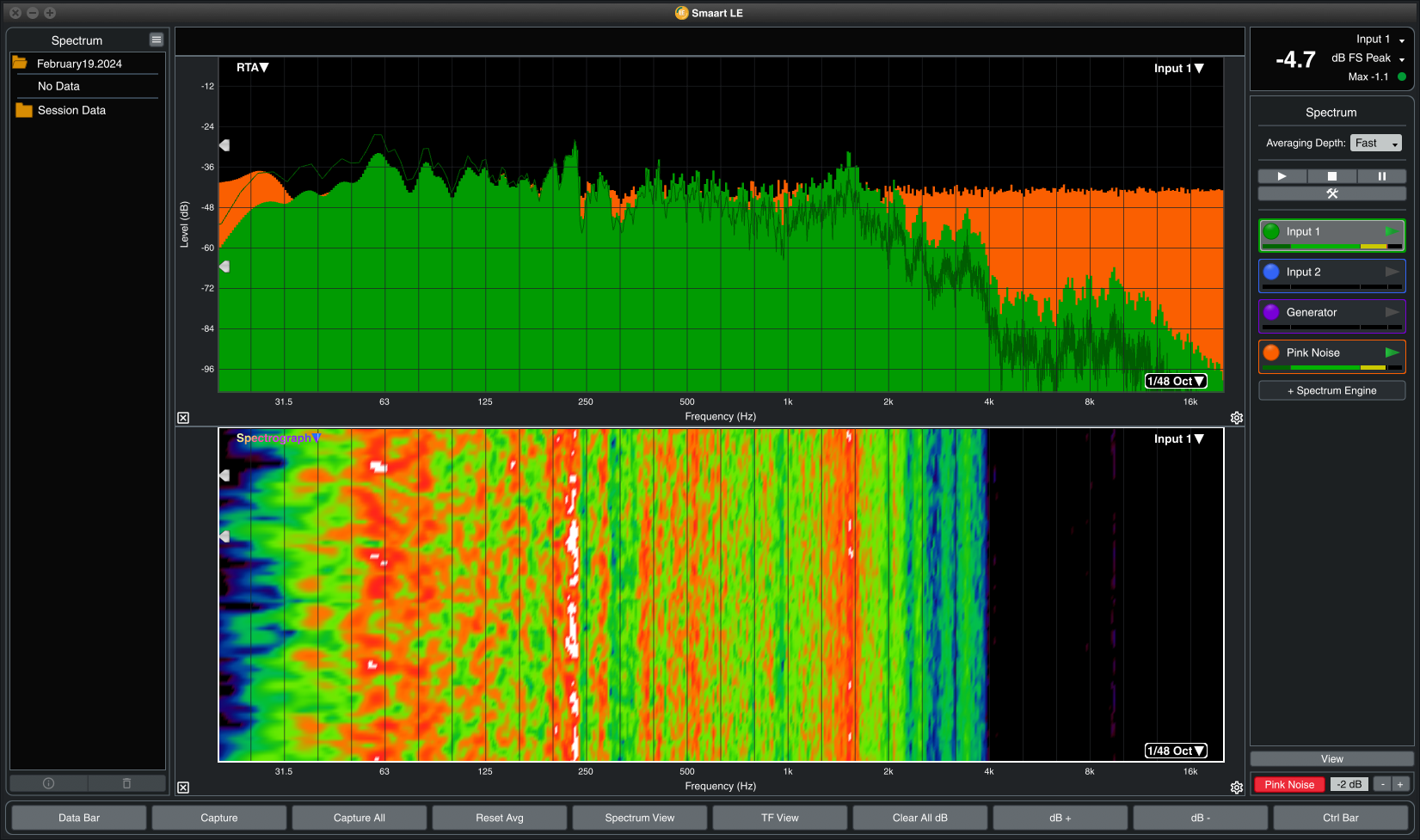Select the Pink Noise spectrum engine
Image resolution: width=1420 pixels, height=840 pixels.
(x=1332, y=356)
